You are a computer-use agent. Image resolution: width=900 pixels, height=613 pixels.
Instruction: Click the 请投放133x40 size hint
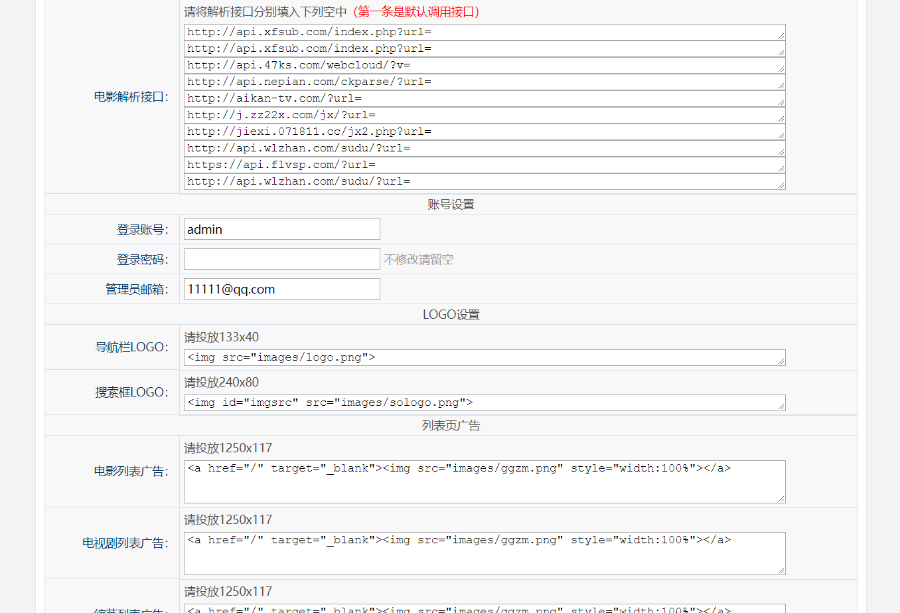(x=222, y=337)
